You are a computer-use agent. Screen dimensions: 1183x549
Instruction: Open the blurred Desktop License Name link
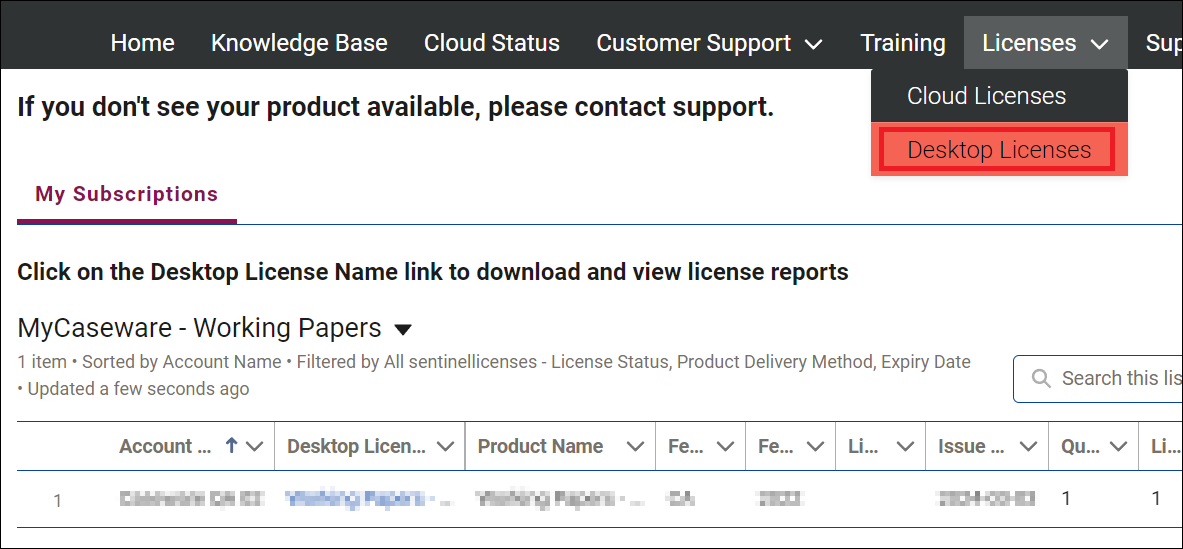[x=358, y=498]
